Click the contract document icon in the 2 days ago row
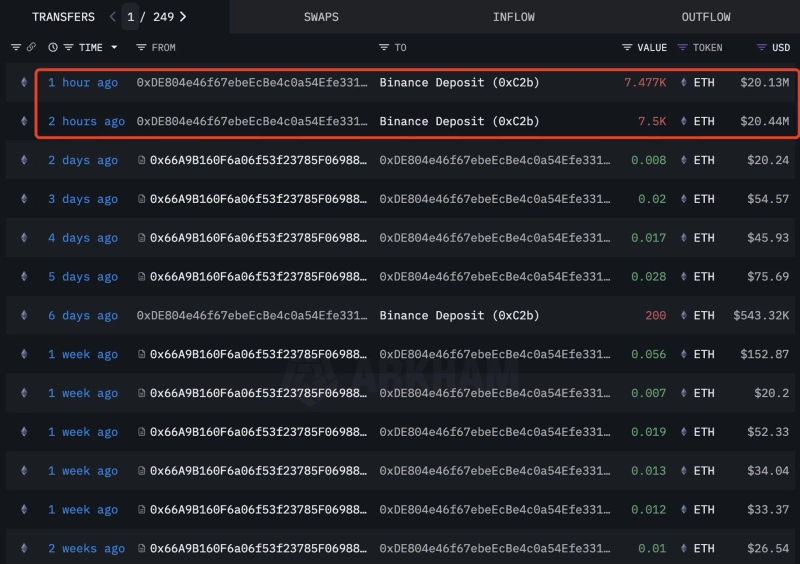Viewport: 800px width, 564px height. [142, 160]
